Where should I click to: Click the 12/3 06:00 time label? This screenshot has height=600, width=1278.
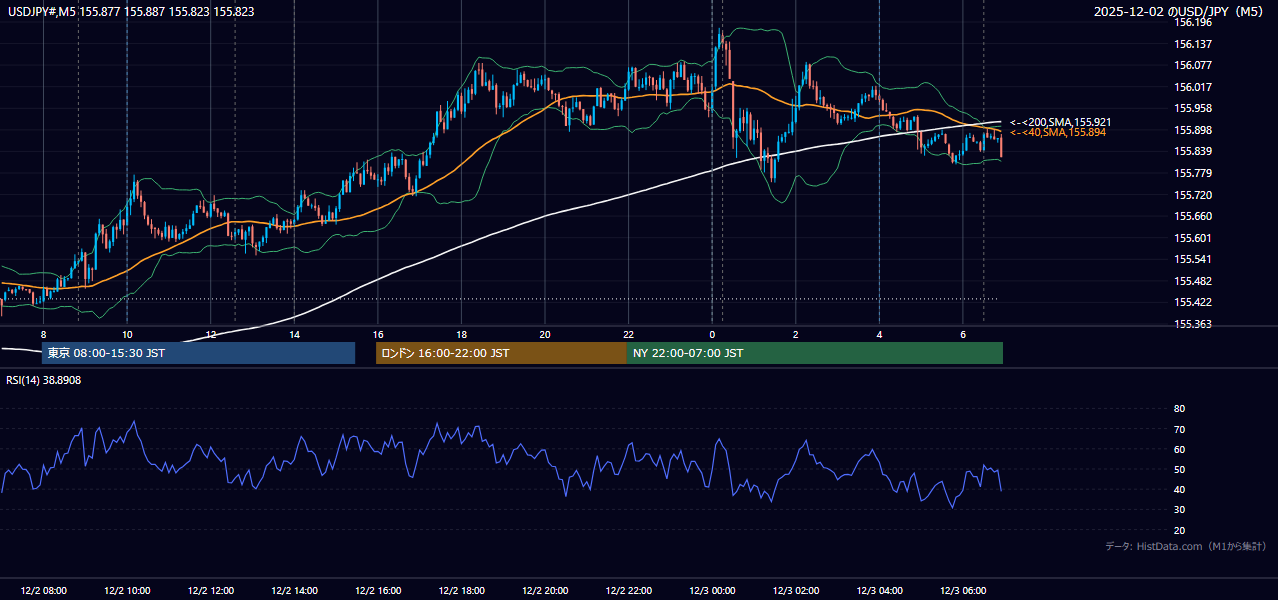coord(963,591)
